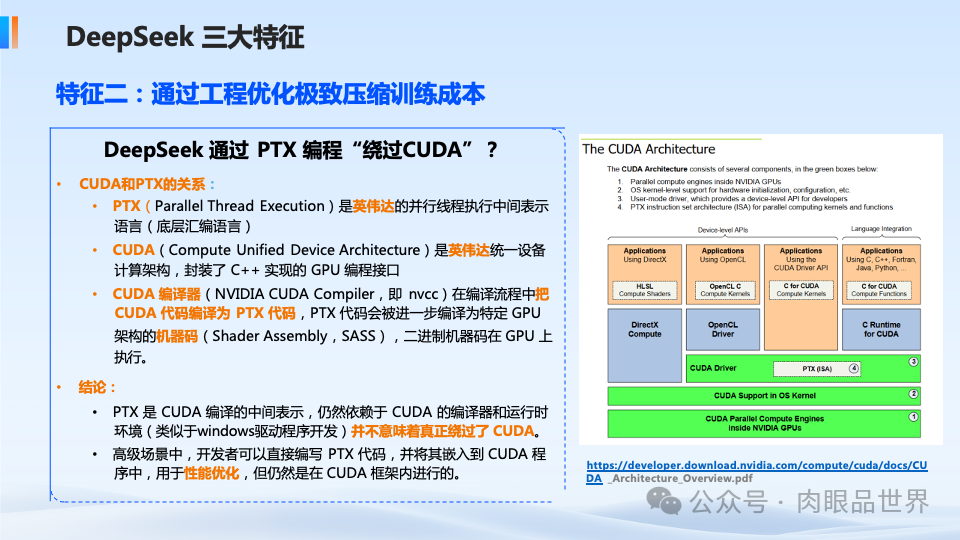Click the orange bullet "CUDA和PTX的关系:"
This screenshot has width=960, height=540.
[x=147, y=184]
